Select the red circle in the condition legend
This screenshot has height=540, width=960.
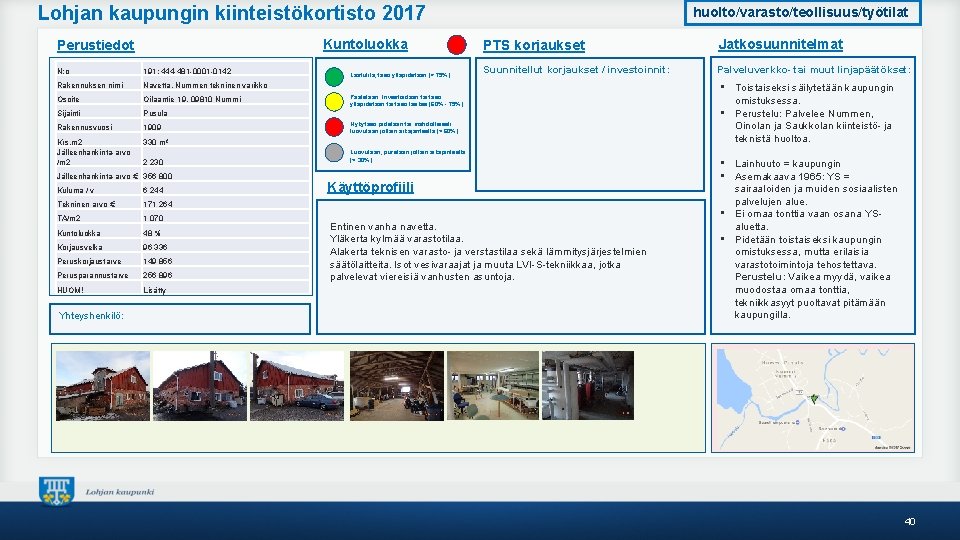pos(334,127)
